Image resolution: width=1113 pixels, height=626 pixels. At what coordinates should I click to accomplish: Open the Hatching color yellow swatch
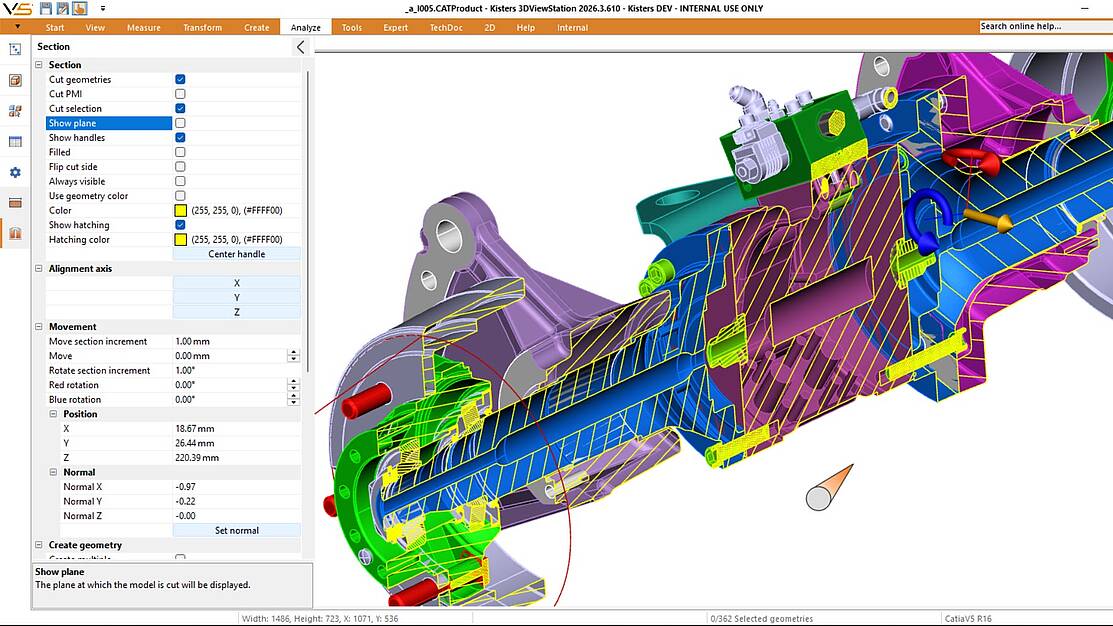click(180, 239)
